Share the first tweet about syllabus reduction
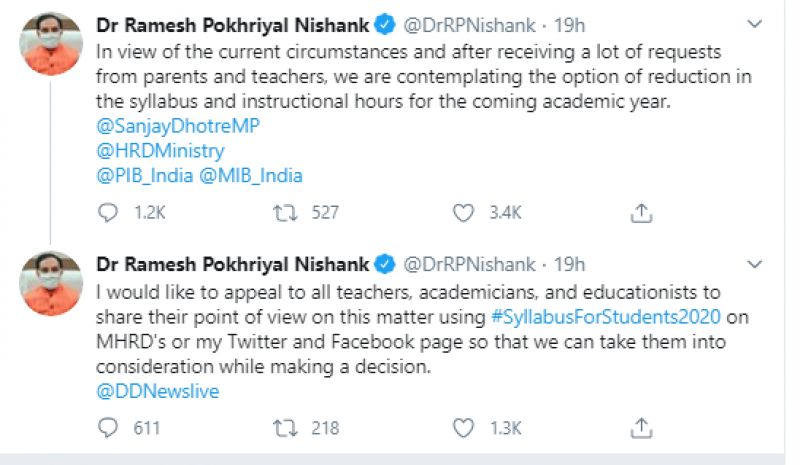This screenshot has width=800, height=465. pyautogui.click(x=642, y=212)
